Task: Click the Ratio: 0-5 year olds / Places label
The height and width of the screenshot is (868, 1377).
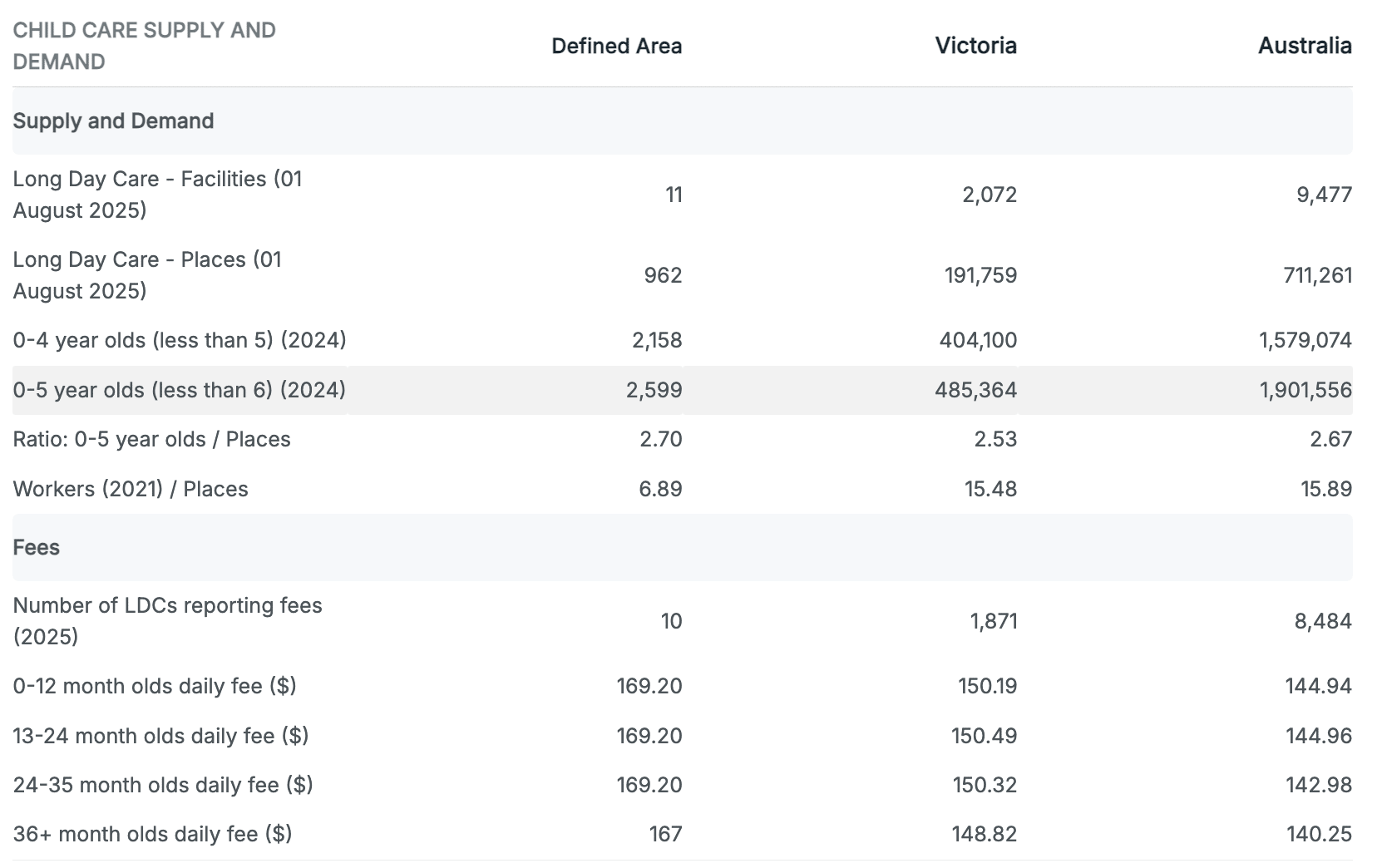Action: point(151,439)
